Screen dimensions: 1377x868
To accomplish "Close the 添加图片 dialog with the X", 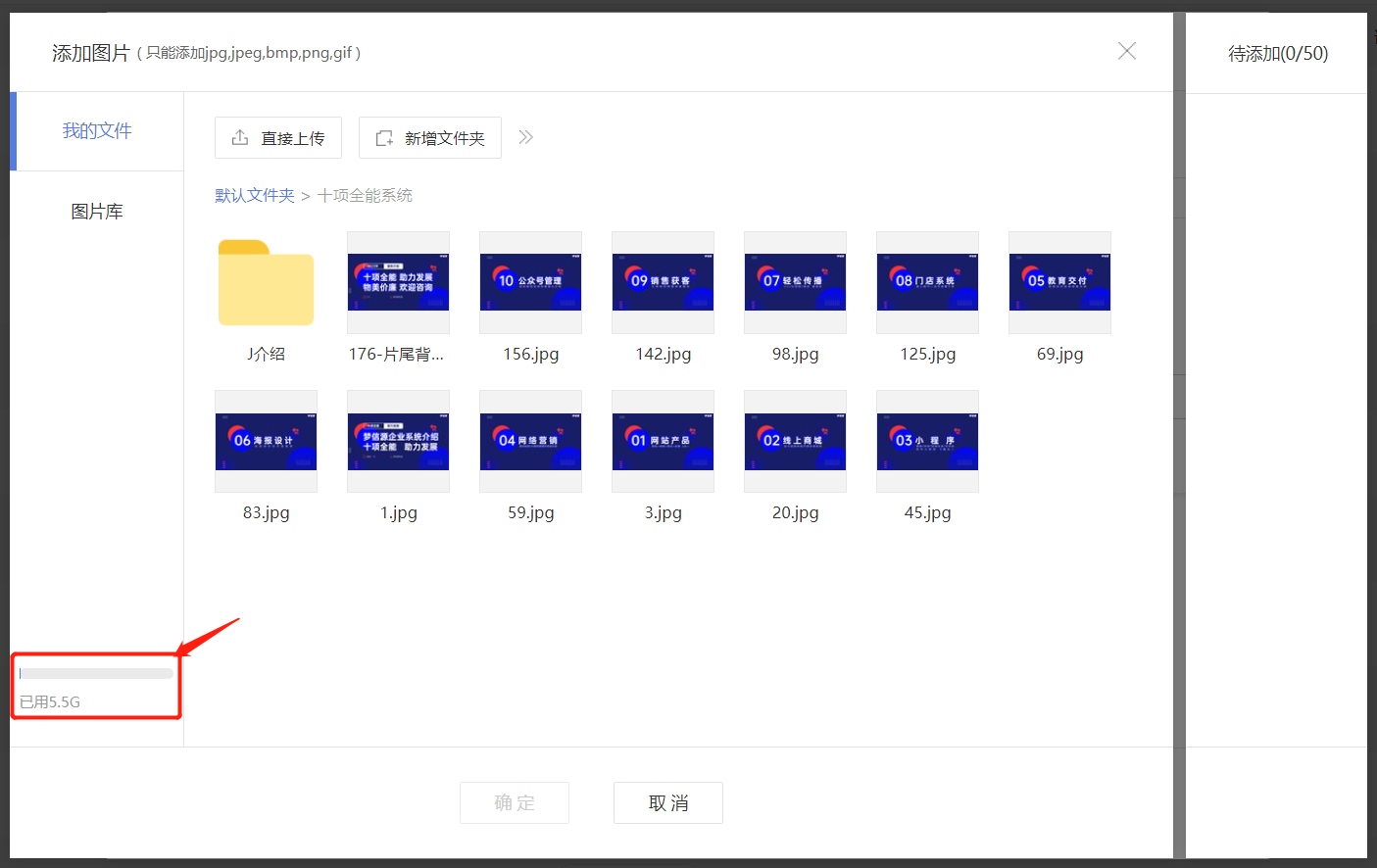I will point(1126,51).
